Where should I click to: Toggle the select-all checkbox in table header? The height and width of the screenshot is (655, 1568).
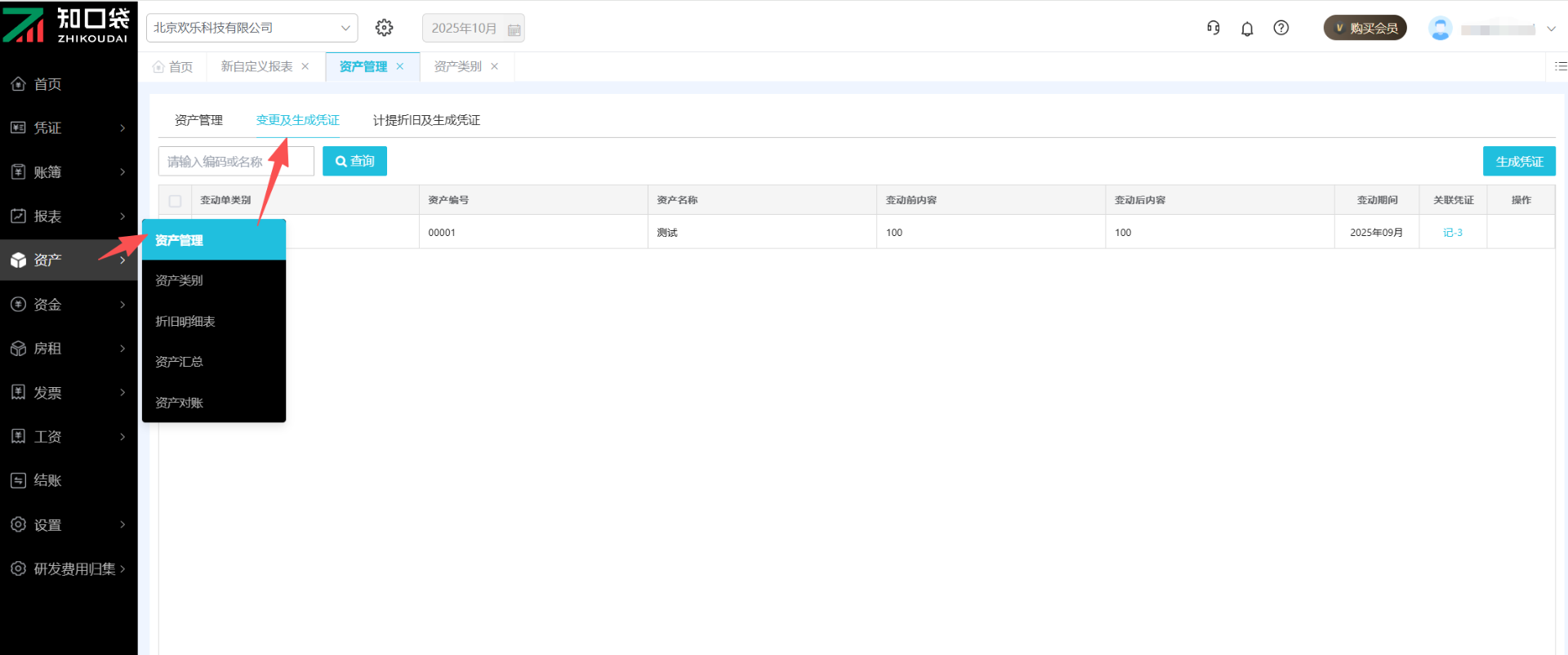coord(175,200)
